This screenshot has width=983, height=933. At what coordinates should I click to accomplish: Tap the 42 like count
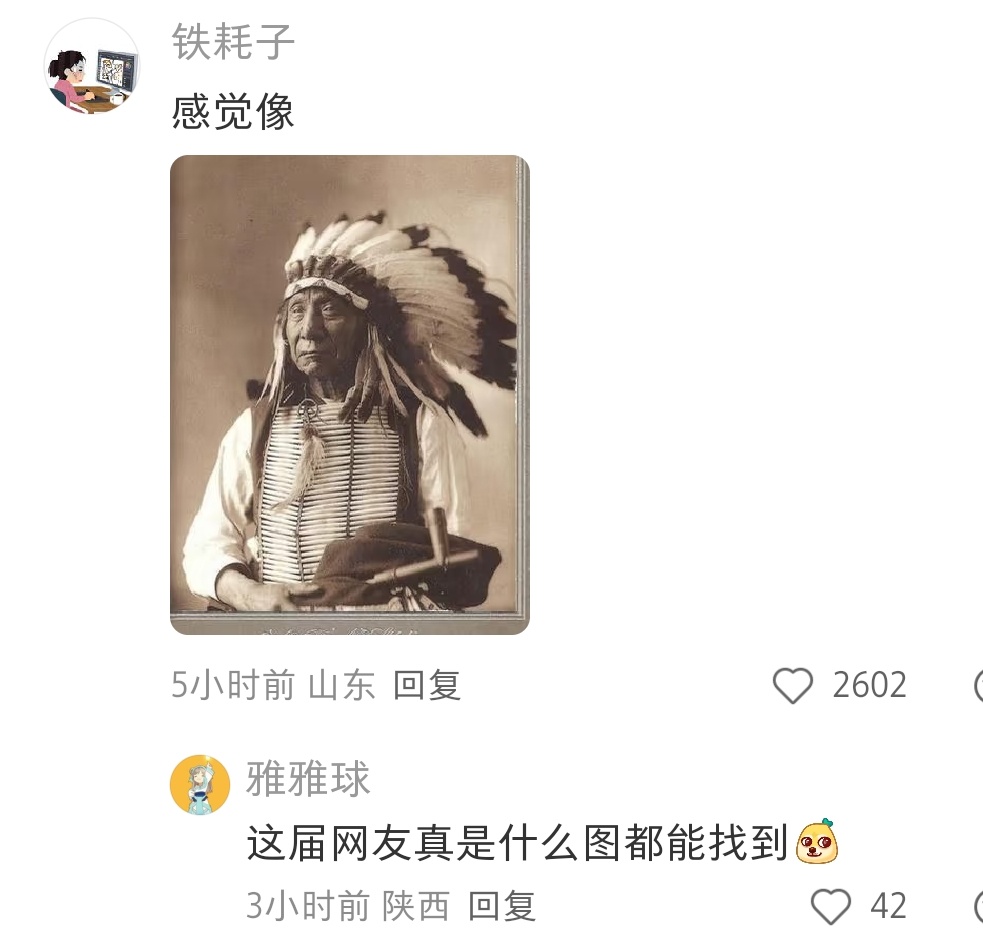pyautogui.click(x=888, y=906)
